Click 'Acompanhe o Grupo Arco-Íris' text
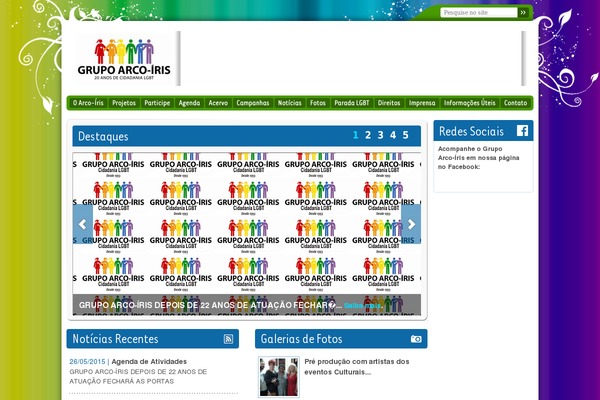This screenshot has height=400, width=600. point(478,158)
